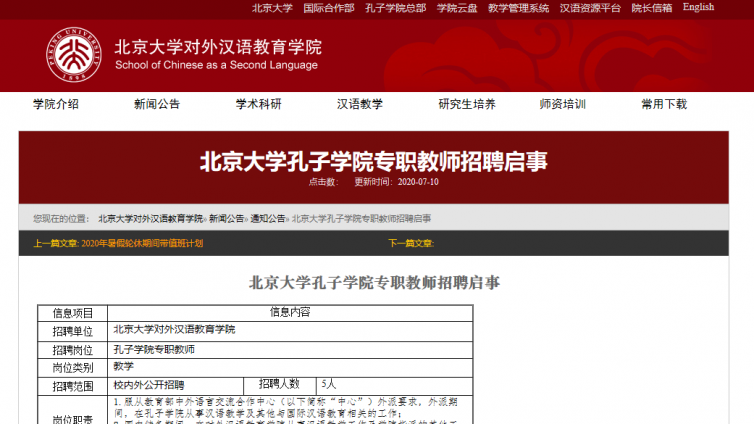Viewport: 754px width, 424px height.
Task: Select the 招聘范围 row label
Action: click(x=73, y=386)
